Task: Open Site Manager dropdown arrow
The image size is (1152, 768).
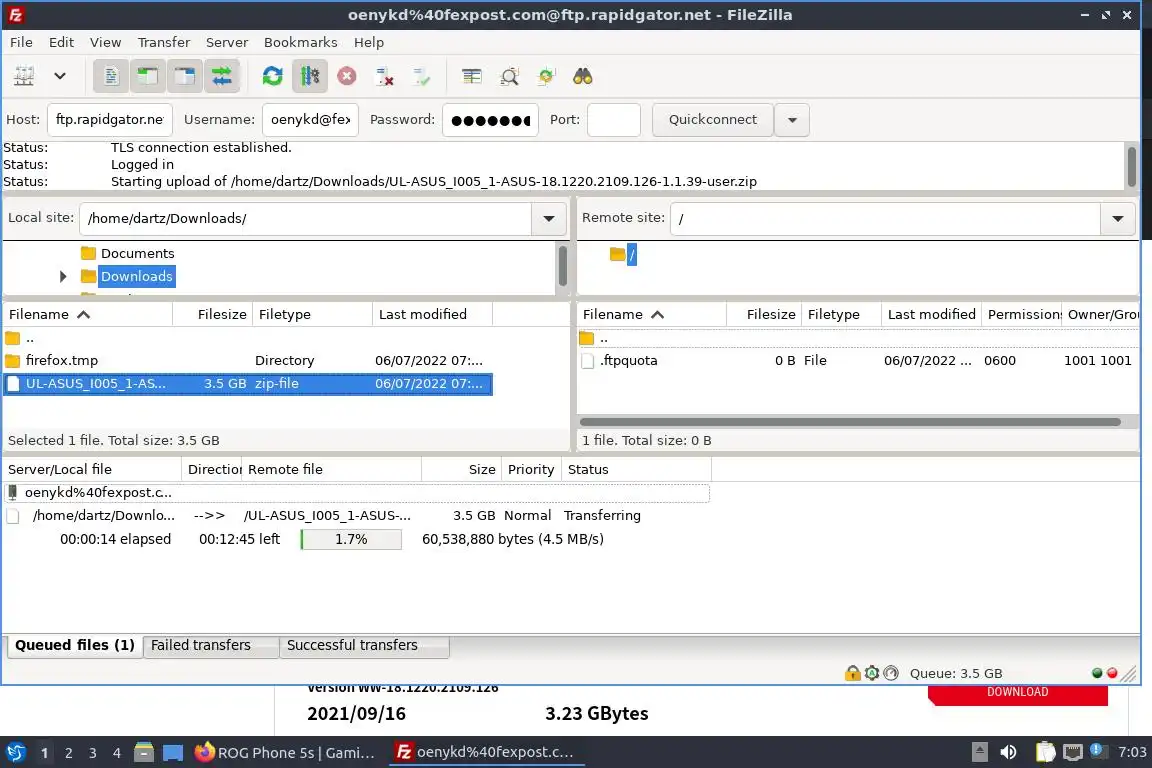Action: pos(60,76)
